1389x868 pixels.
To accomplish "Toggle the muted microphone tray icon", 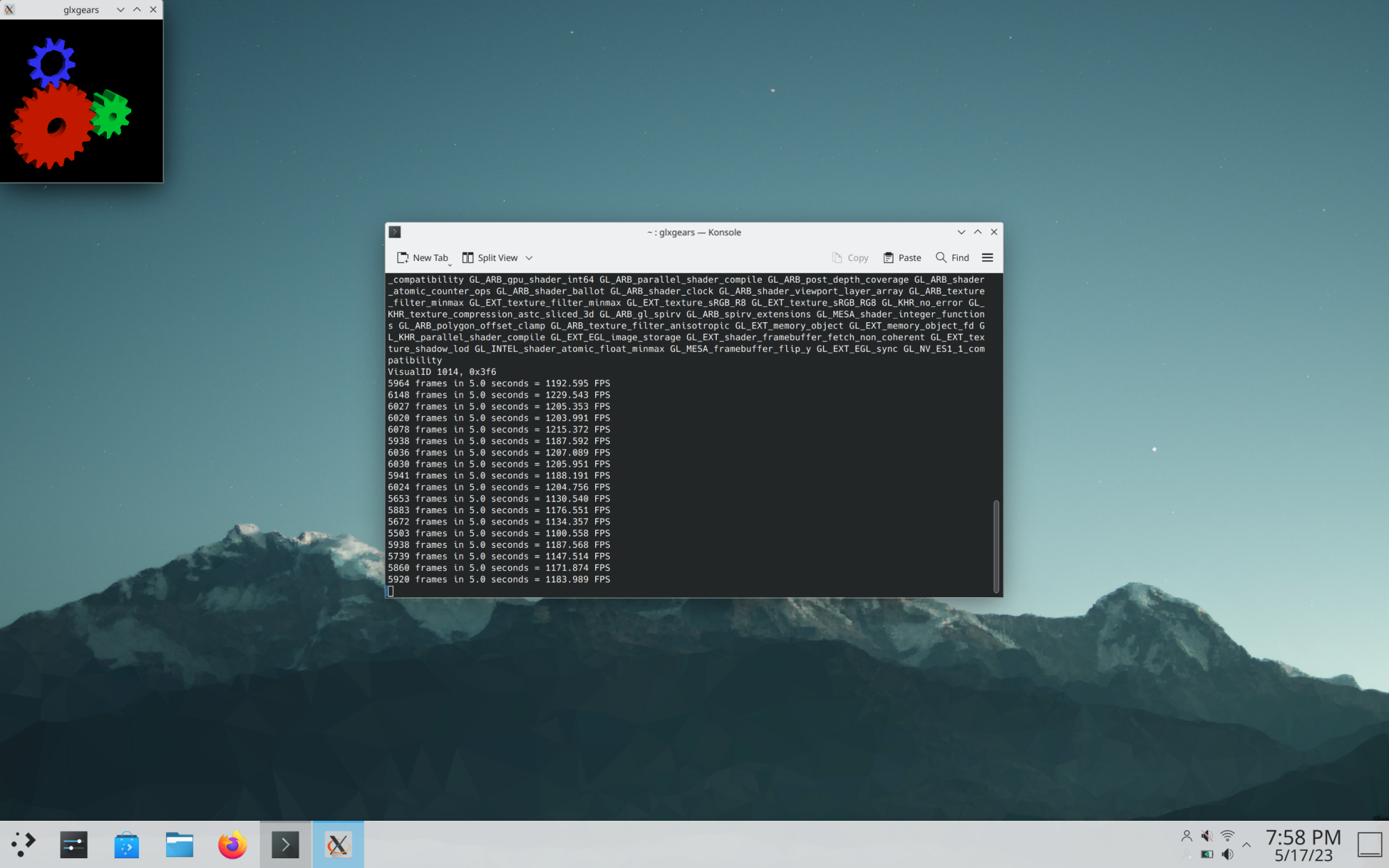I will pyautogui.click(x=1207, y=835).
